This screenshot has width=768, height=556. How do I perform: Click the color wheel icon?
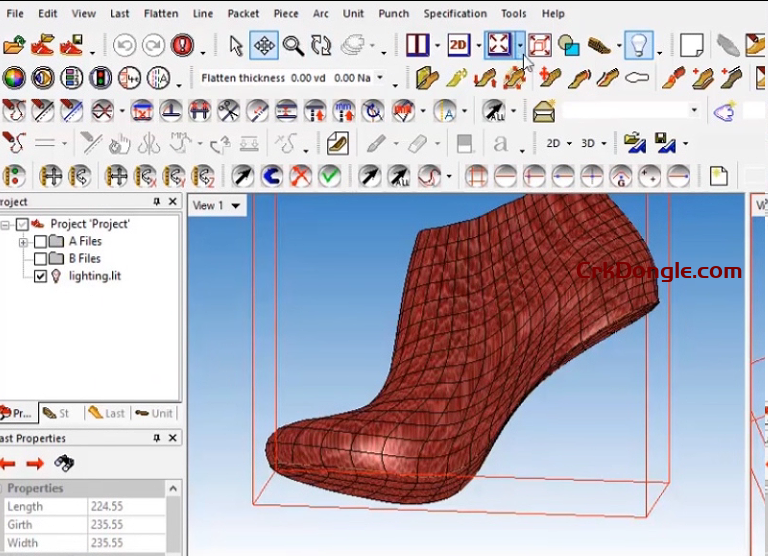13,78
